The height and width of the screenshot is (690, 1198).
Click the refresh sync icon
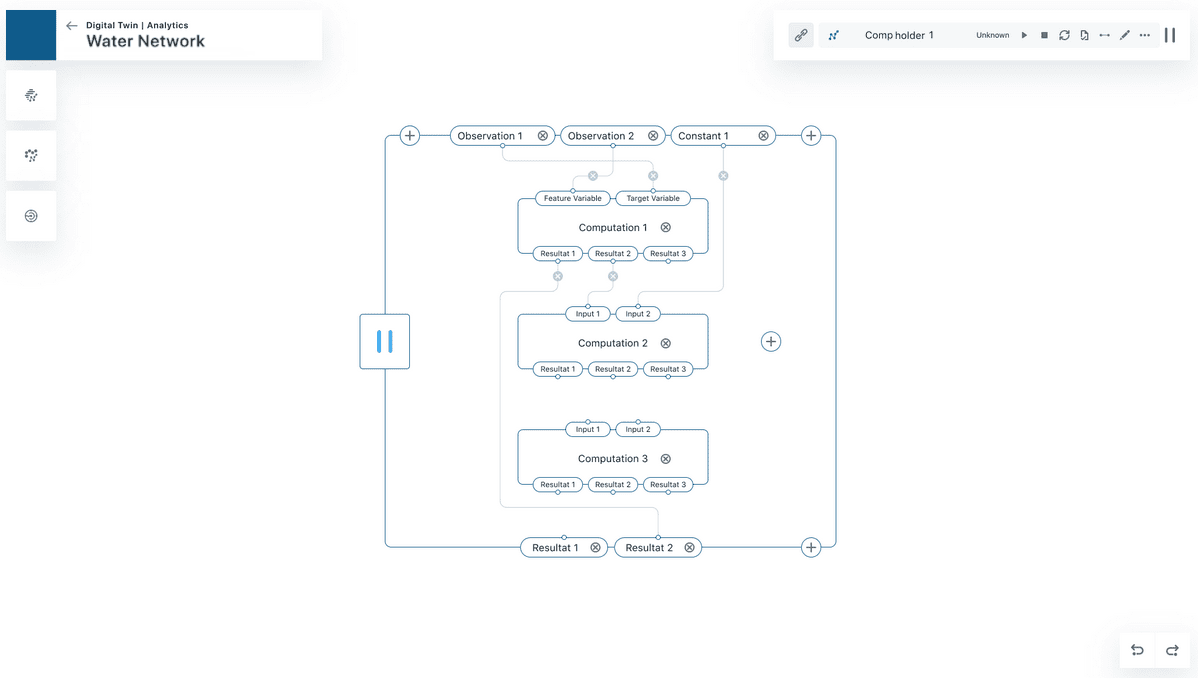pyautogui.click(x=1064, y=35)
